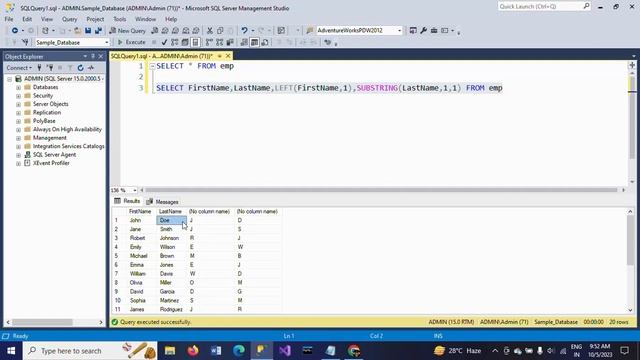
Task: Open the Sample_Database dropdown
Action: pyautogui.click(x=72, y=42)
